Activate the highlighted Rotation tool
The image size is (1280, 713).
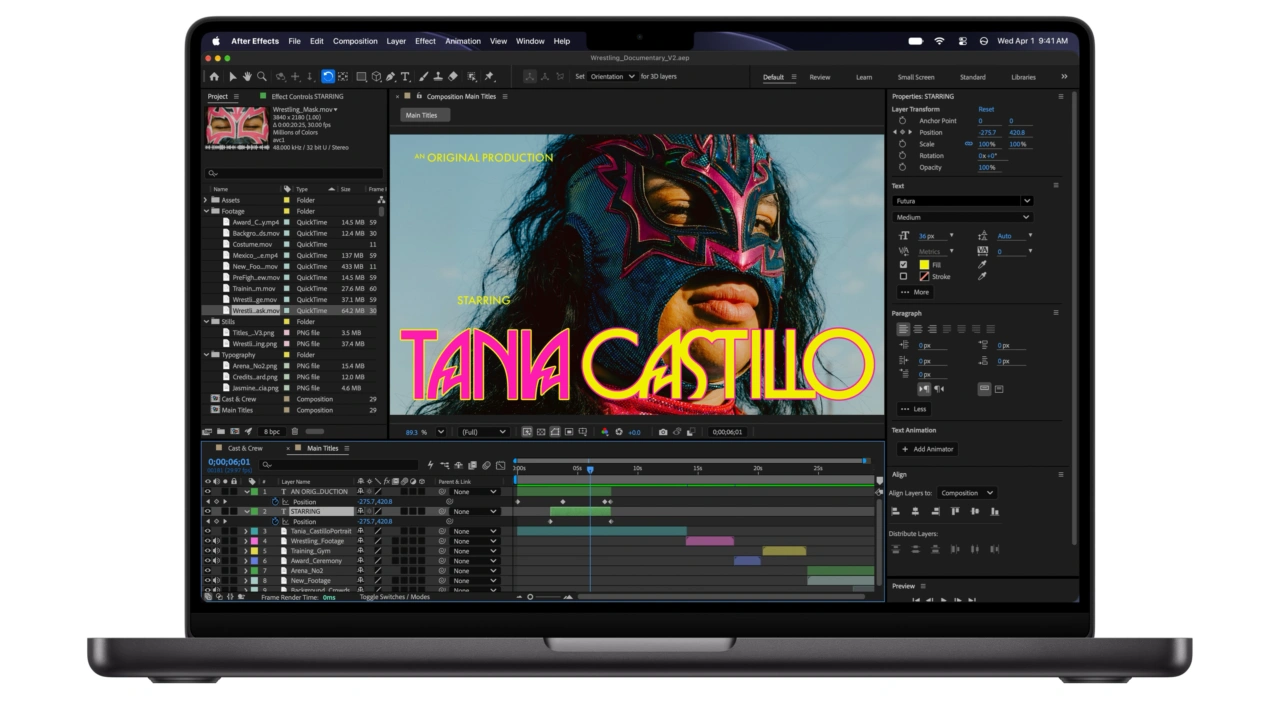(x=328, y=77)
